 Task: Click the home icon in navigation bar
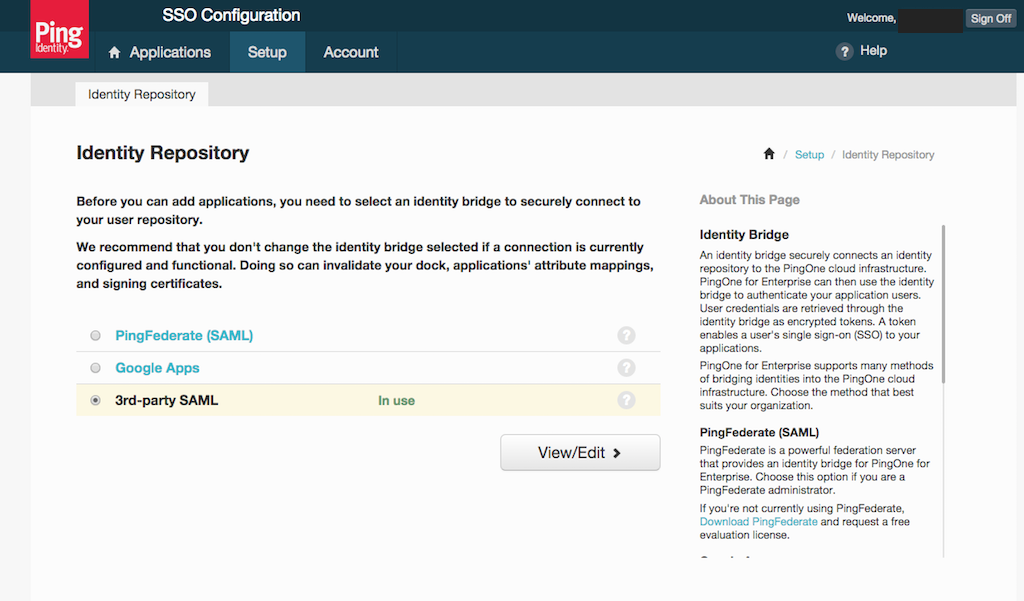click(113, 51)
